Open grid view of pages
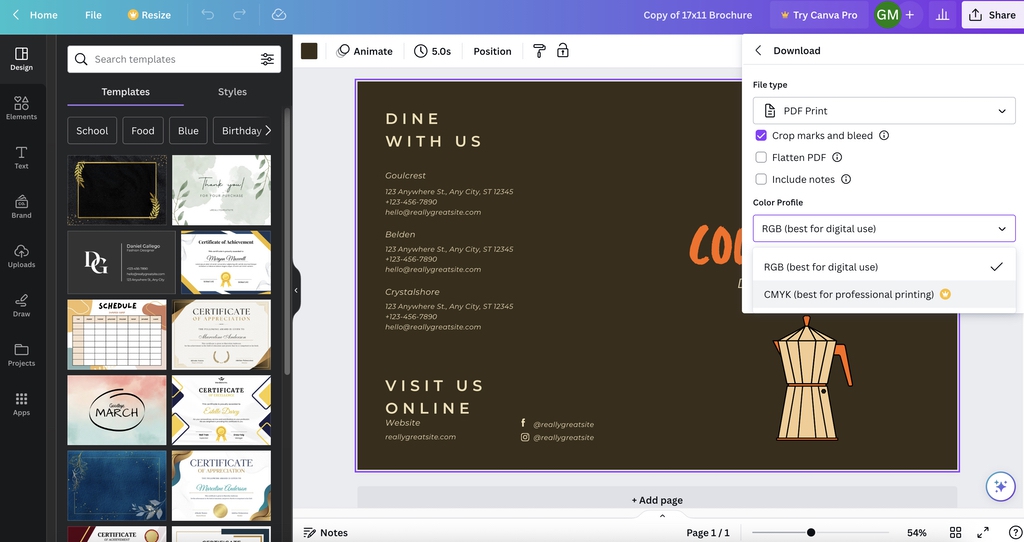 tap(955, 532)
